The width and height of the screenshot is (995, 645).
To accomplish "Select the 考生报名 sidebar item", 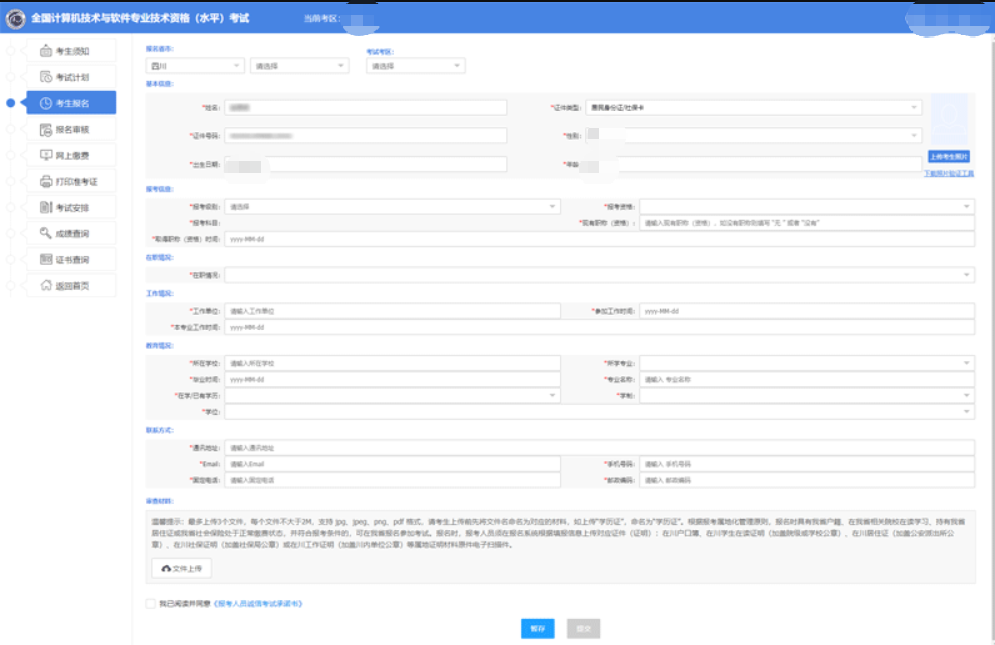I will (72, 103).
